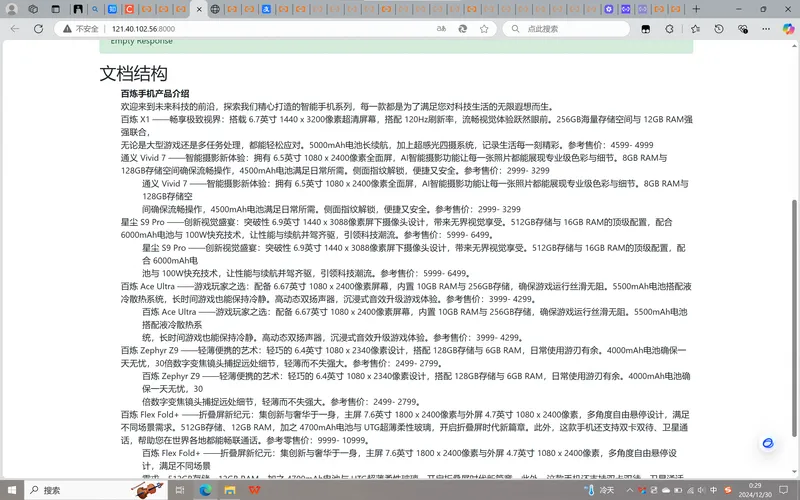Switch to the magnifier search tab
This screenshot has width=800, height=500.
point(95,9)
